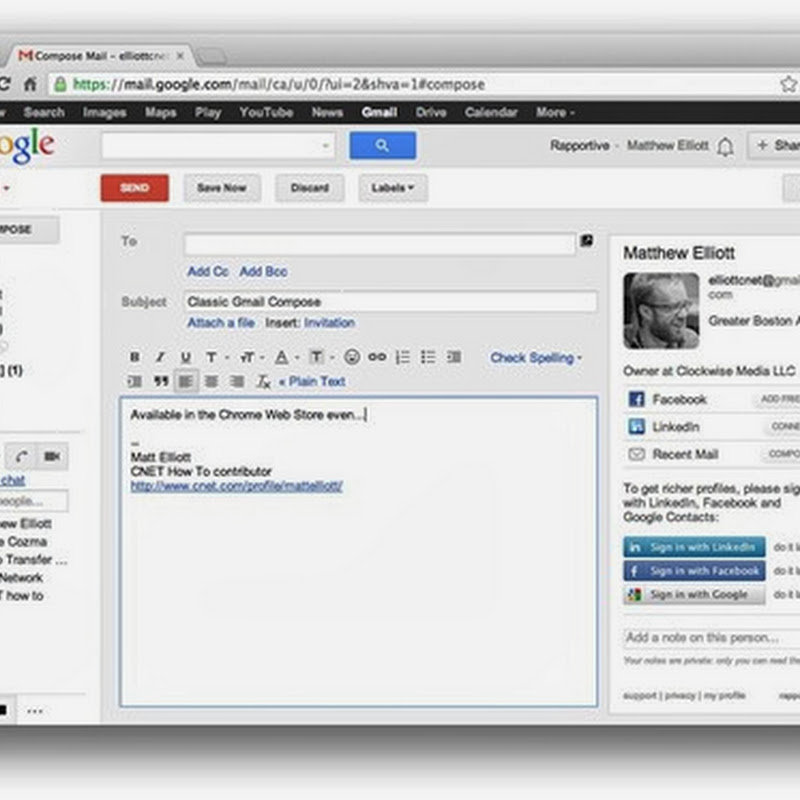Expand the More menu in the Google bar
The width and height of the screenshot is (800, 800).
pos(555,112)
